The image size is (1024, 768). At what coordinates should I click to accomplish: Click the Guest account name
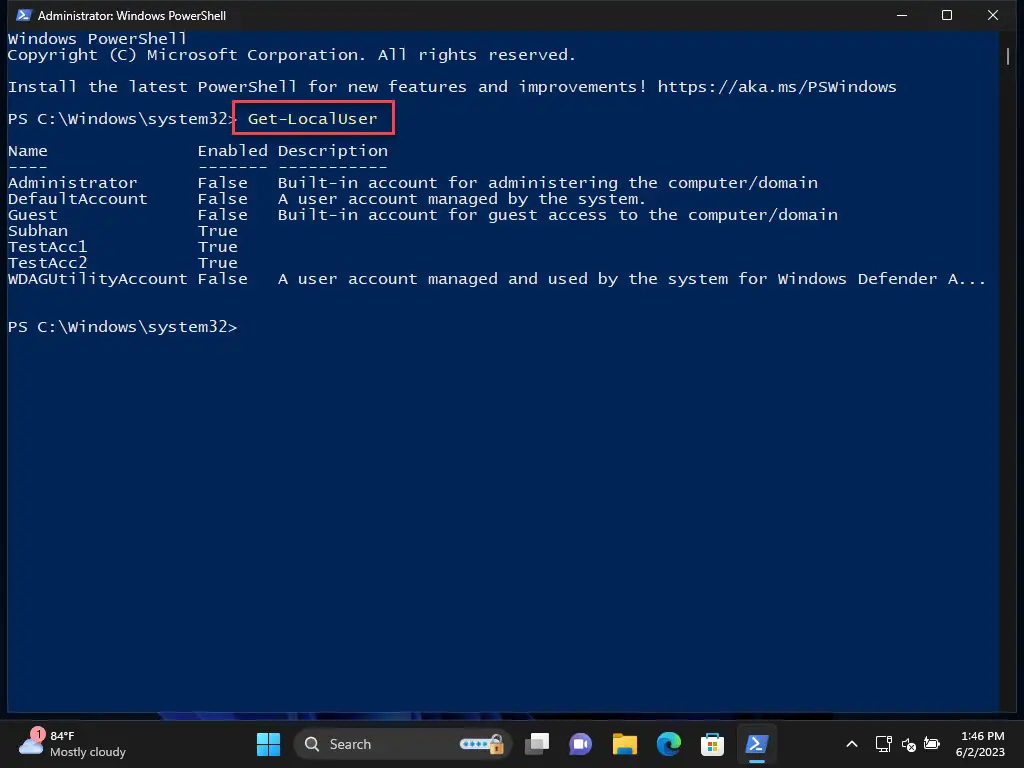click(33, 215)
